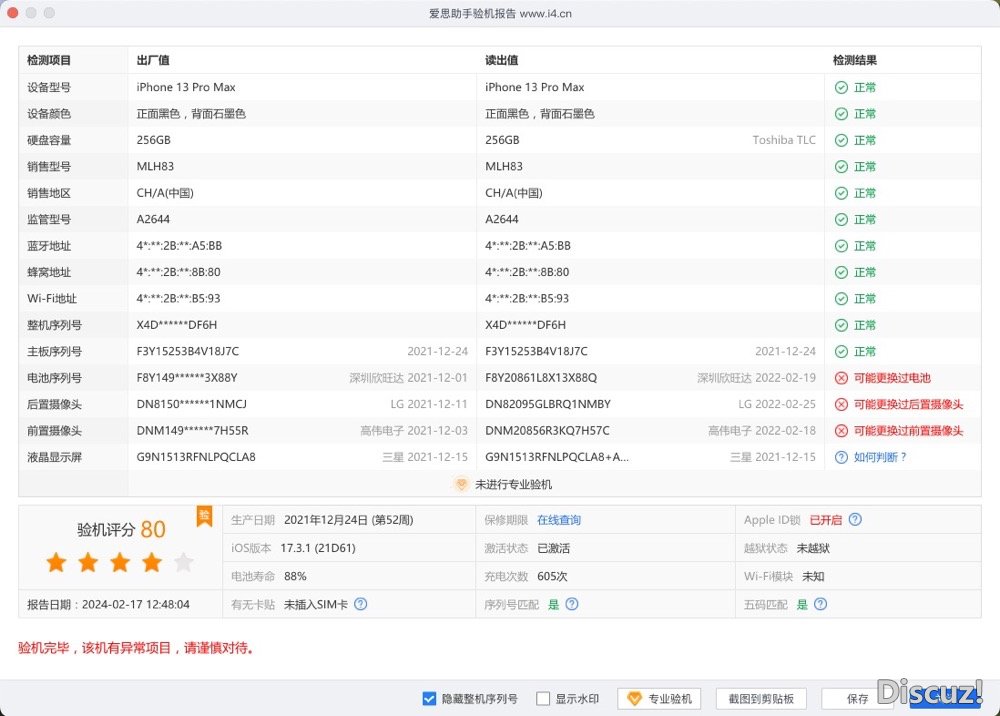Click the 专业验机 button
This screenshot has width=1000, height=716.
coord(659,699)
